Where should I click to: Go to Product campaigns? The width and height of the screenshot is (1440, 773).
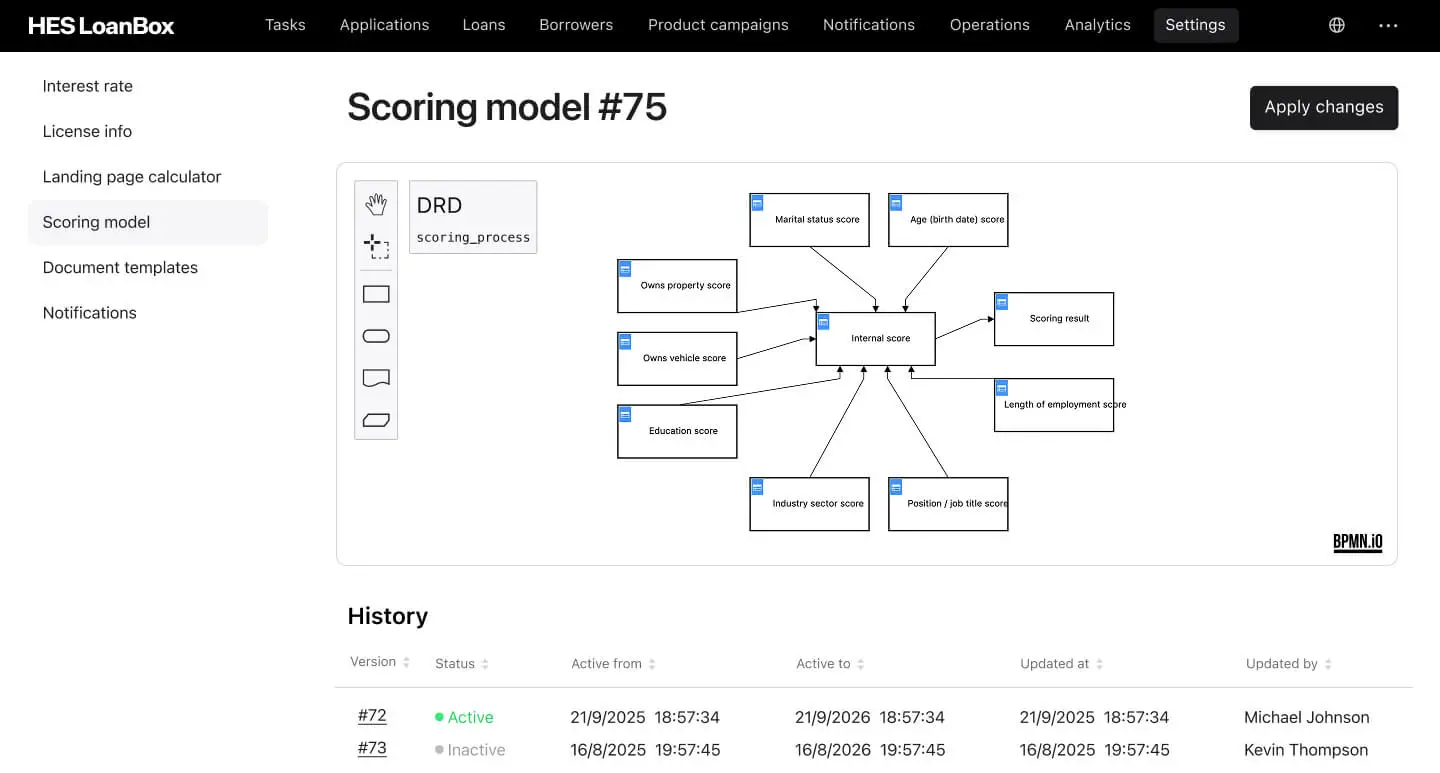(718, 25)
